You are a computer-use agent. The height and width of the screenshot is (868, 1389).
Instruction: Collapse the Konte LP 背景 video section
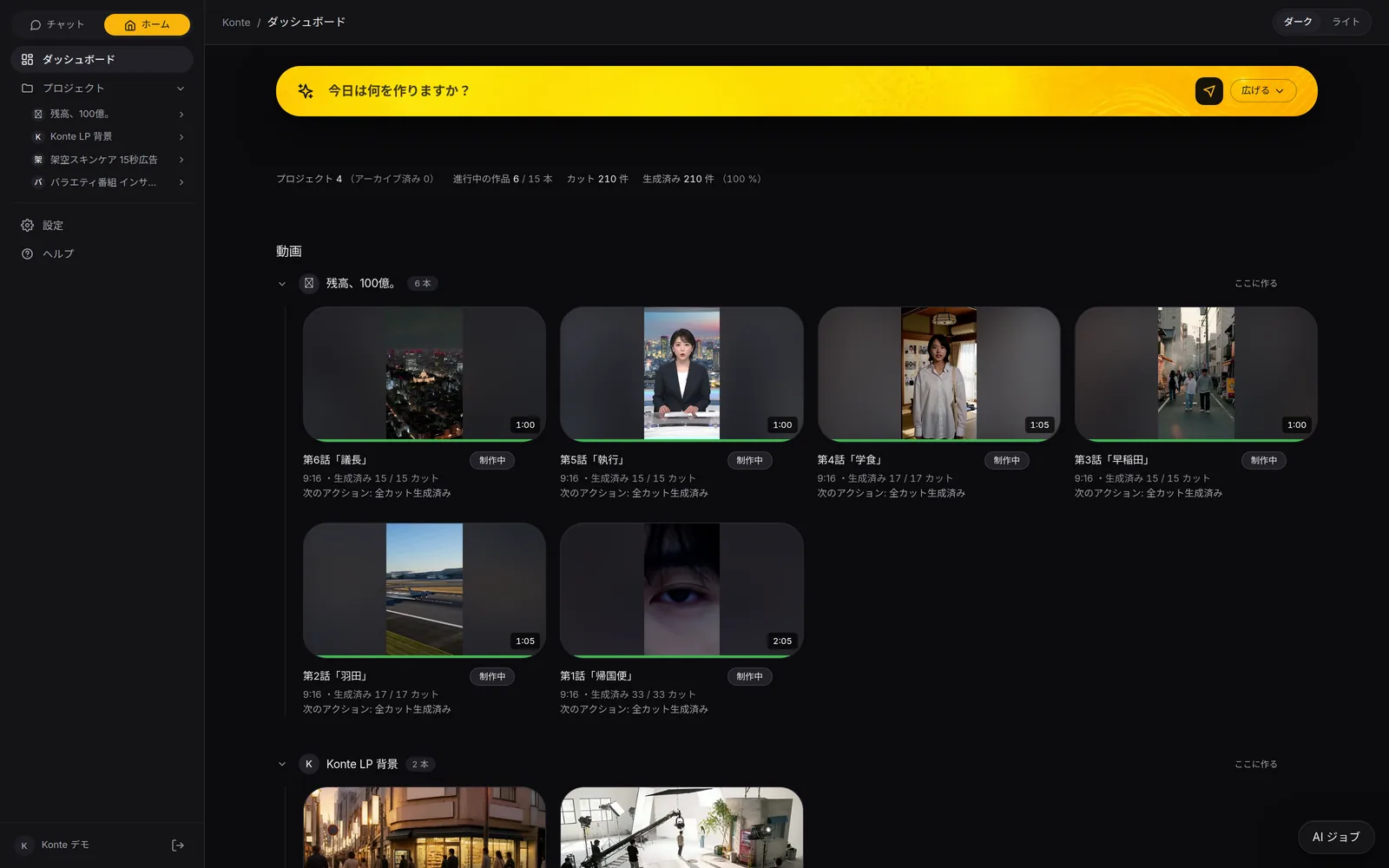coord(282,765)
